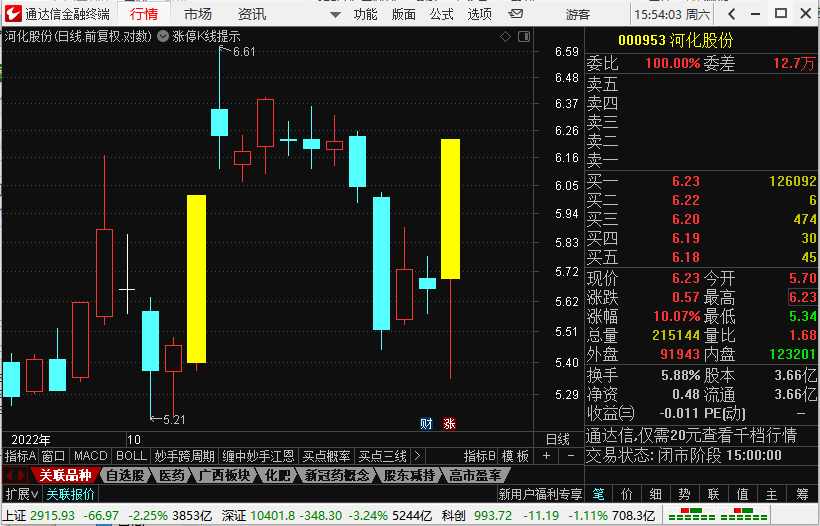The image size is (820, 526).
Task: Select the 关联品种 bottom tab
Action: pos(65,475)
